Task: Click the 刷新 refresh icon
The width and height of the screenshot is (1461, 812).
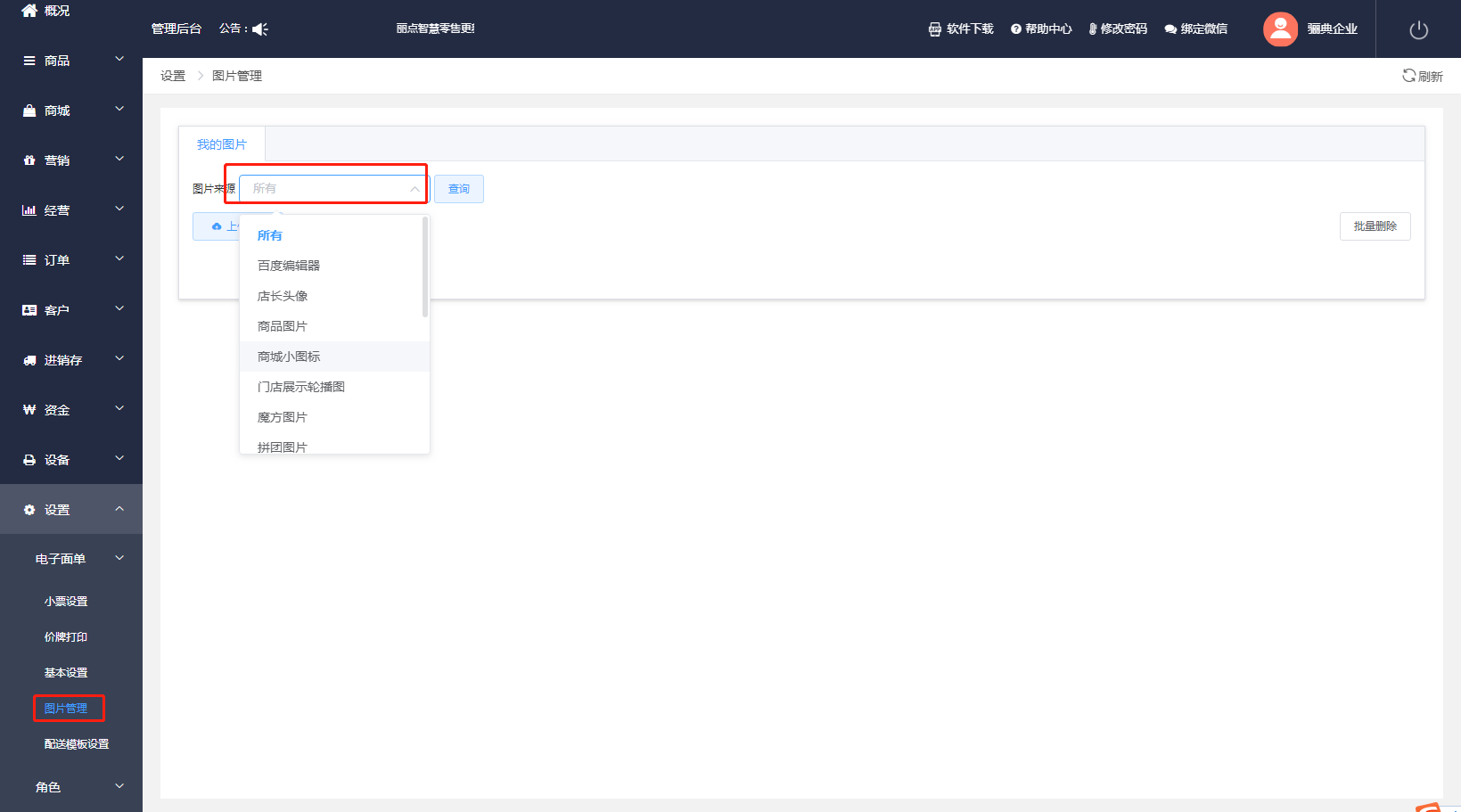Action: click(x=1409, y=76)
